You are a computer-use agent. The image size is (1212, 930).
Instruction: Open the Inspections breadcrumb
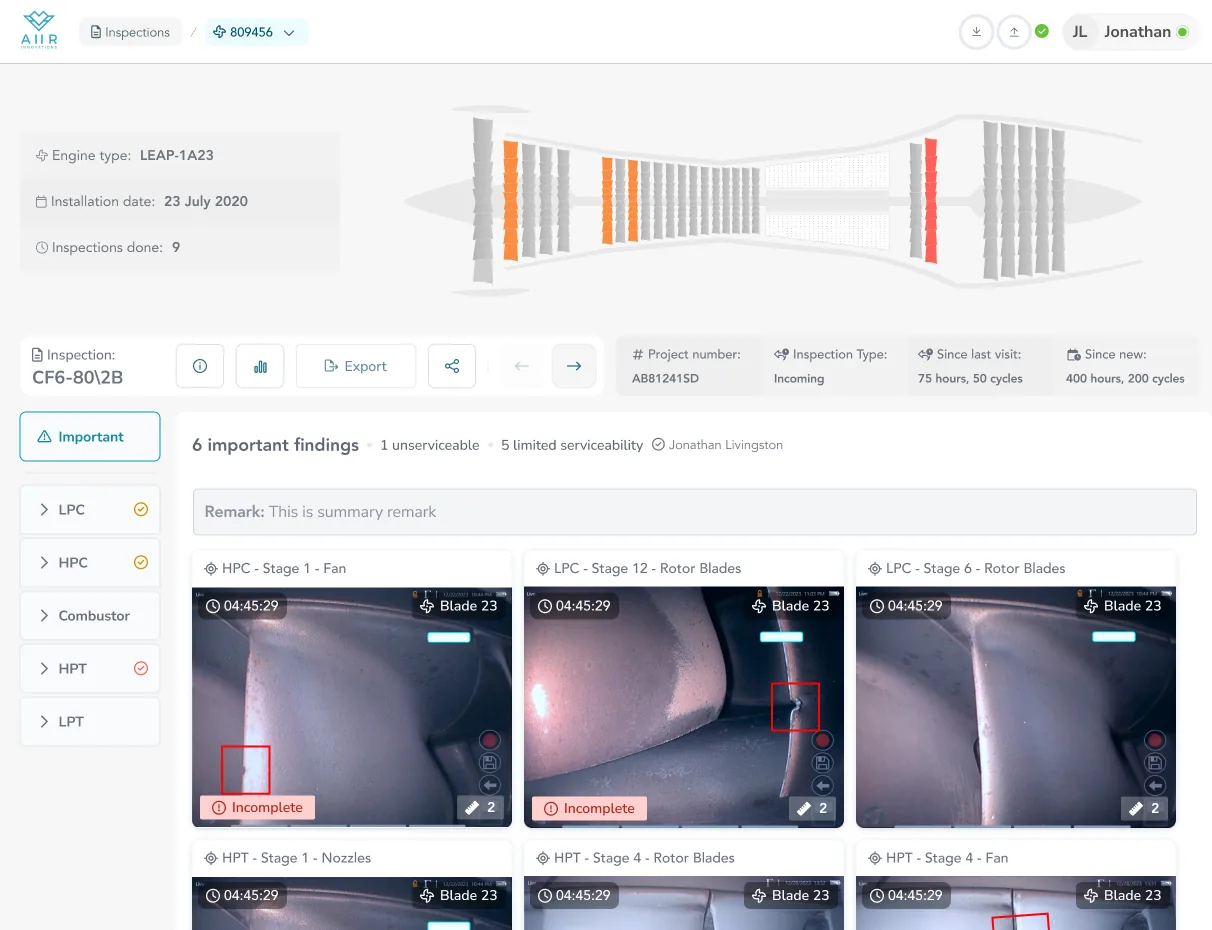130,32
